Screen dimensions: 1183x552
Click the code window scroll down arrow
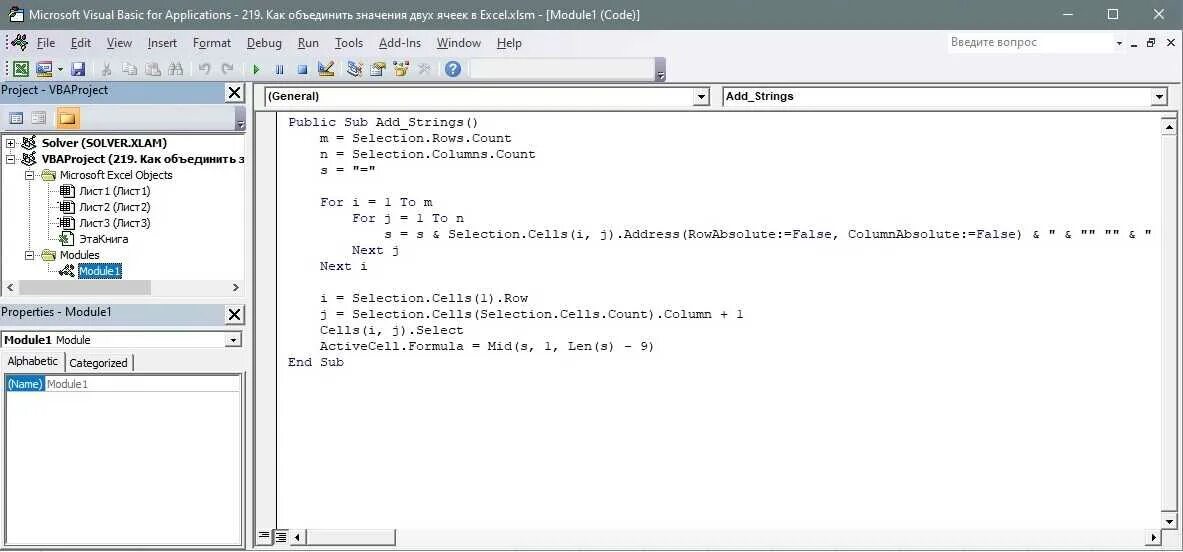click(x=1169, y=521)
